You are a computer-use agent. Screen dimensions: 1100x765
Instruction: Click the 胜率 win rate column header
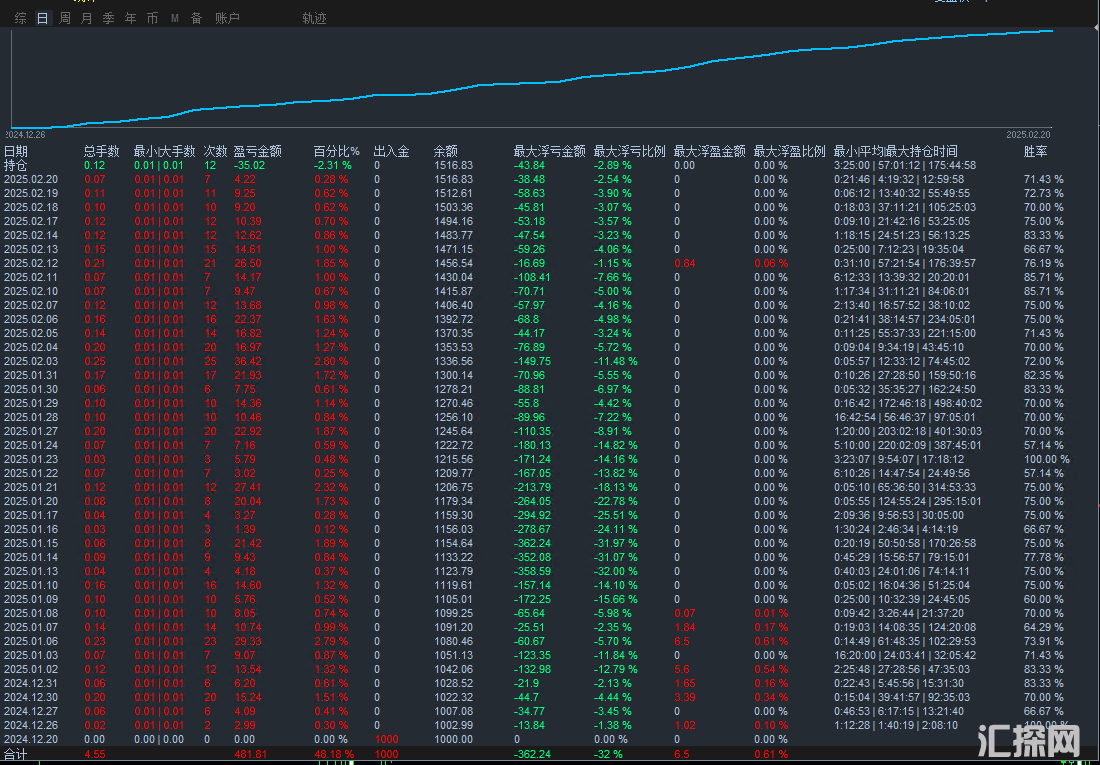tap(1036, 152)
